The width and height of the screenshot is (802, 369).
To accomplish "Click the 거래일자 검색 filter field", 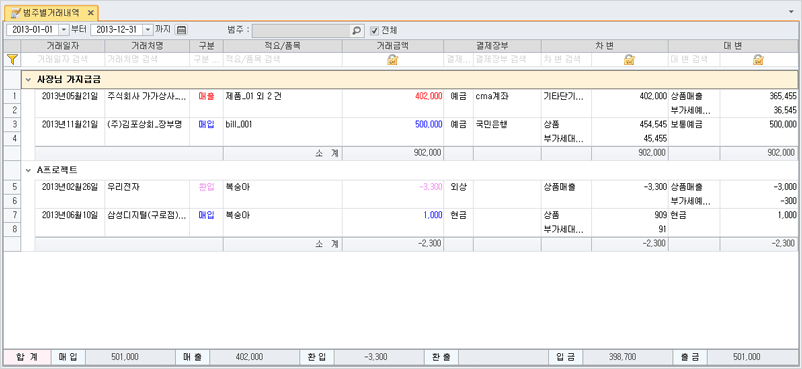I will [63, 60].
